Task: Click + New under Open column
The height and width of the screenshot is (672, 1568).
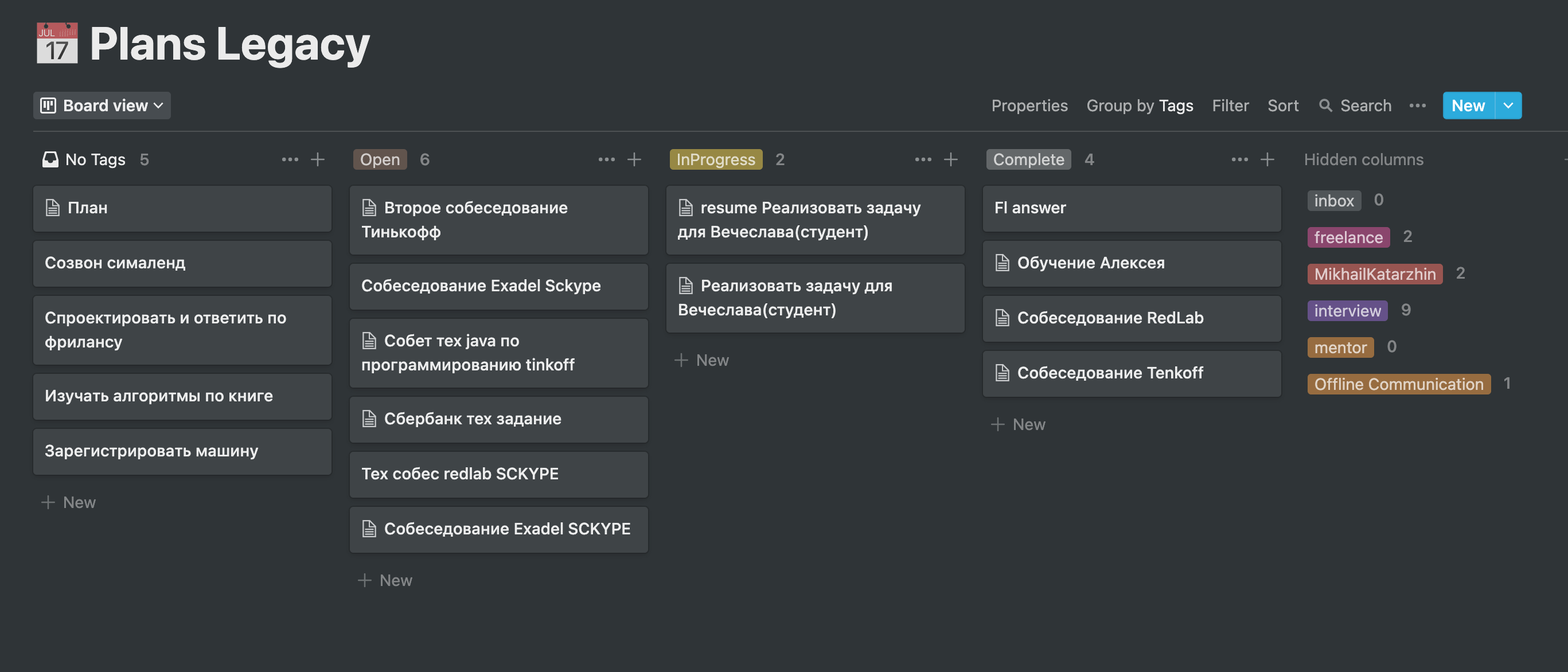Action: (x=385, y=580)
